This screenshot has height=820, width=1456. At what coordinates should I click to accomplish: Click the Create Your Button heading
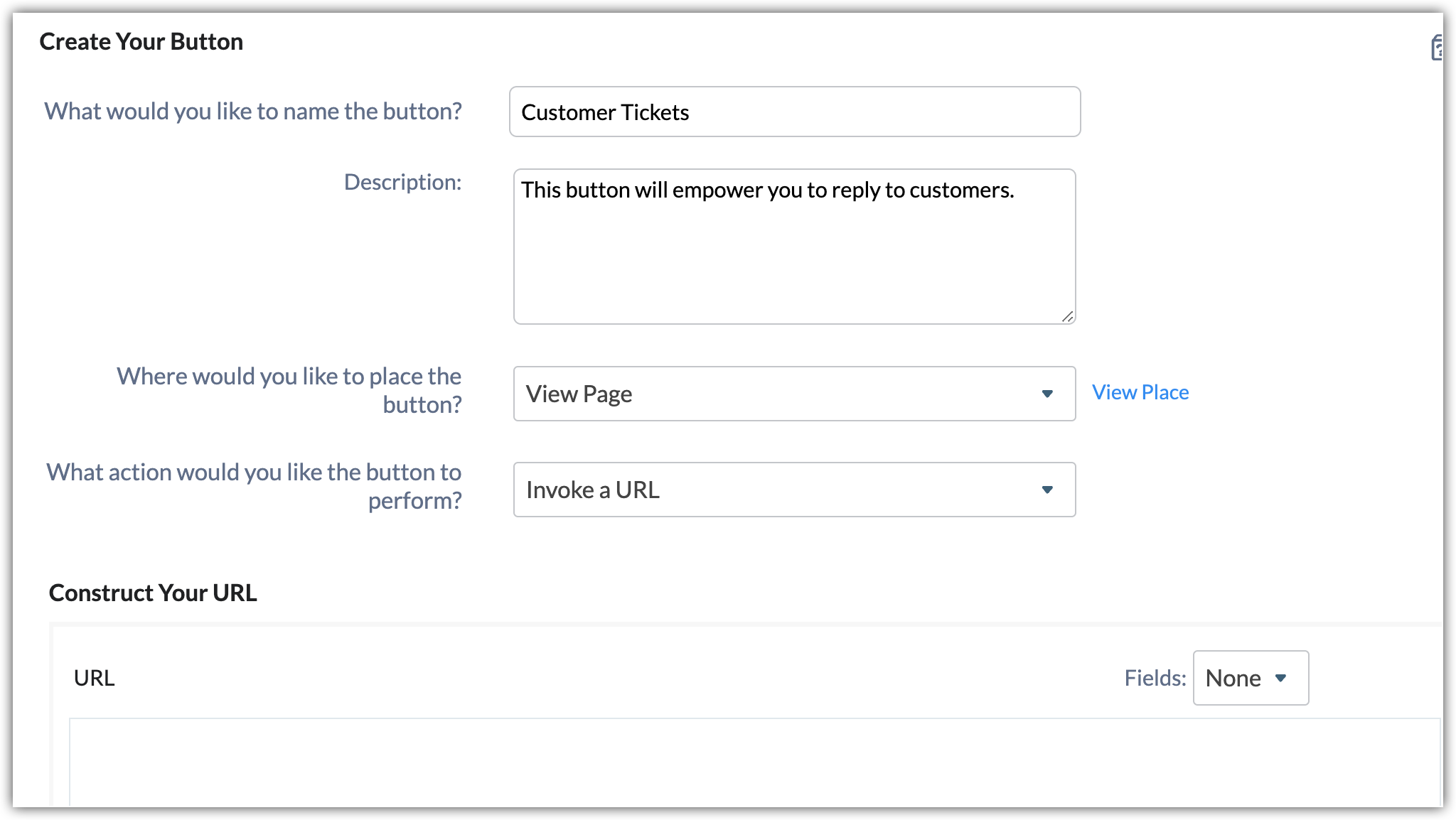tap(141, 42)
